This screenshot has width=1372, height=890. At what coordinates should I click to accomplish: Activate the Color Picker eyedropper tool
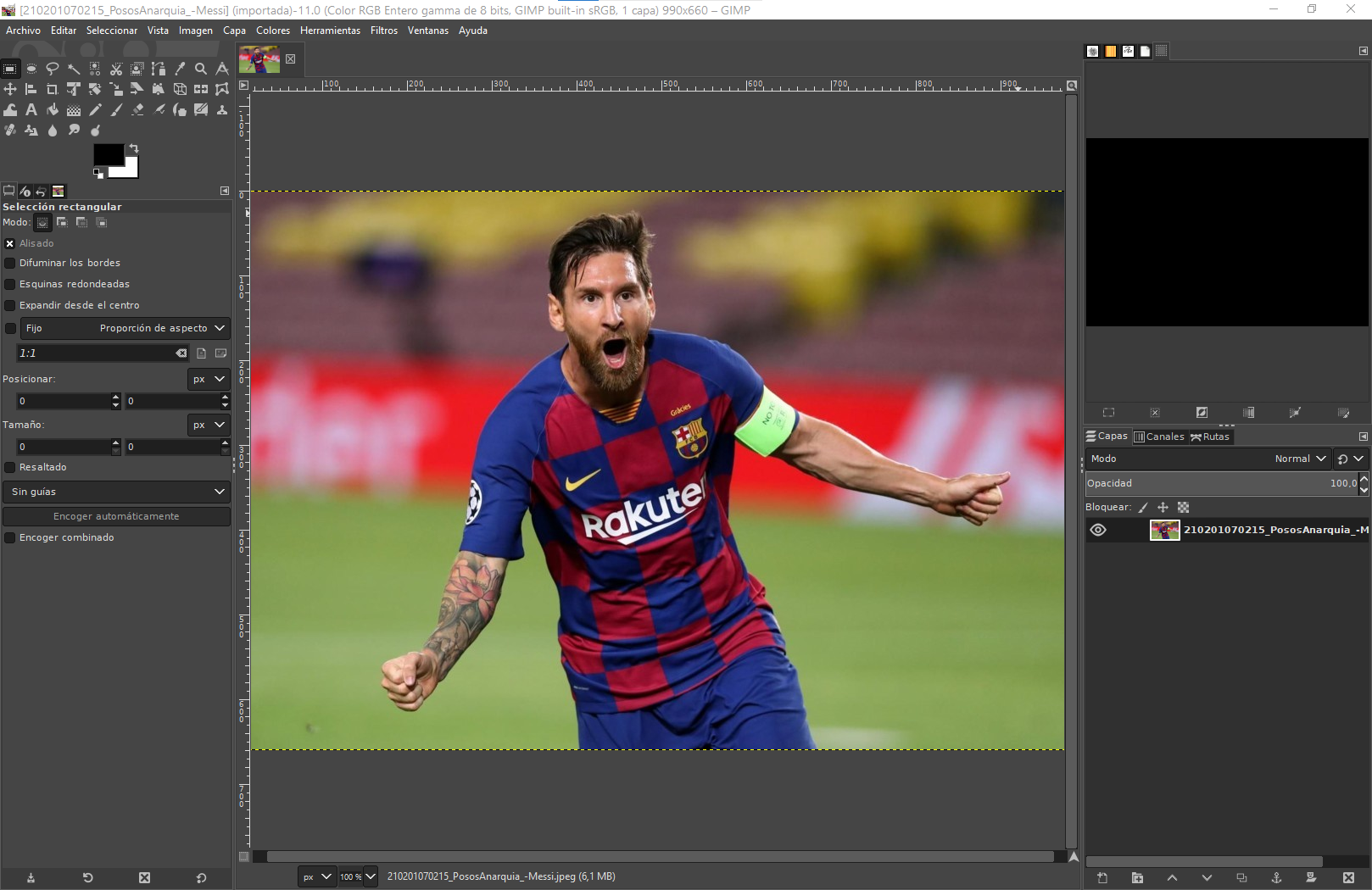pyautogui.click(x=180, y=69)
